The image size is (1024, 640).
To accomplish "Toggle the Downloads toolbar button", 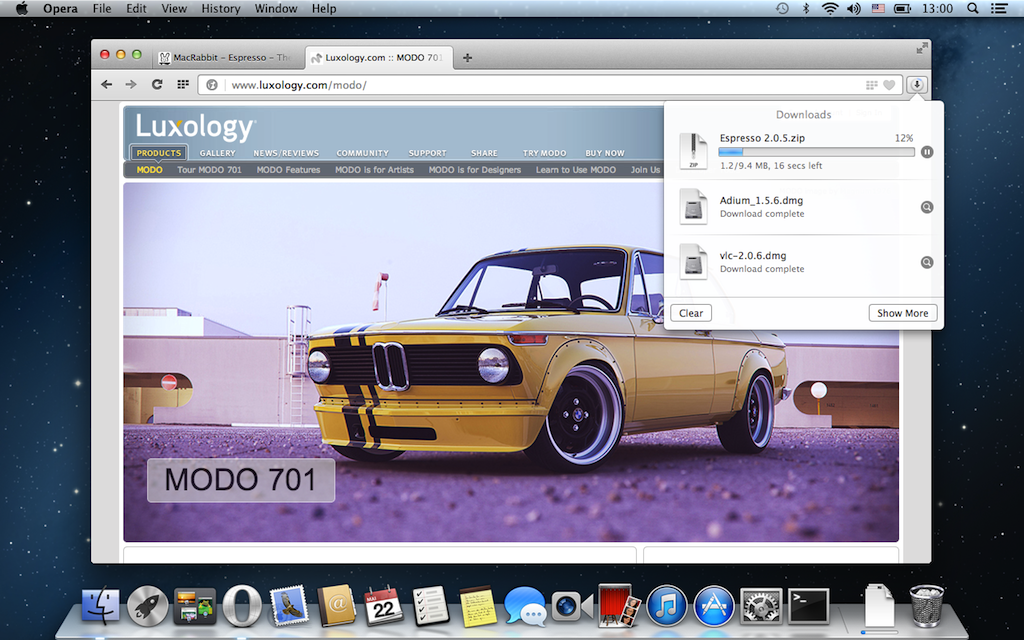I will coord(916,85).
